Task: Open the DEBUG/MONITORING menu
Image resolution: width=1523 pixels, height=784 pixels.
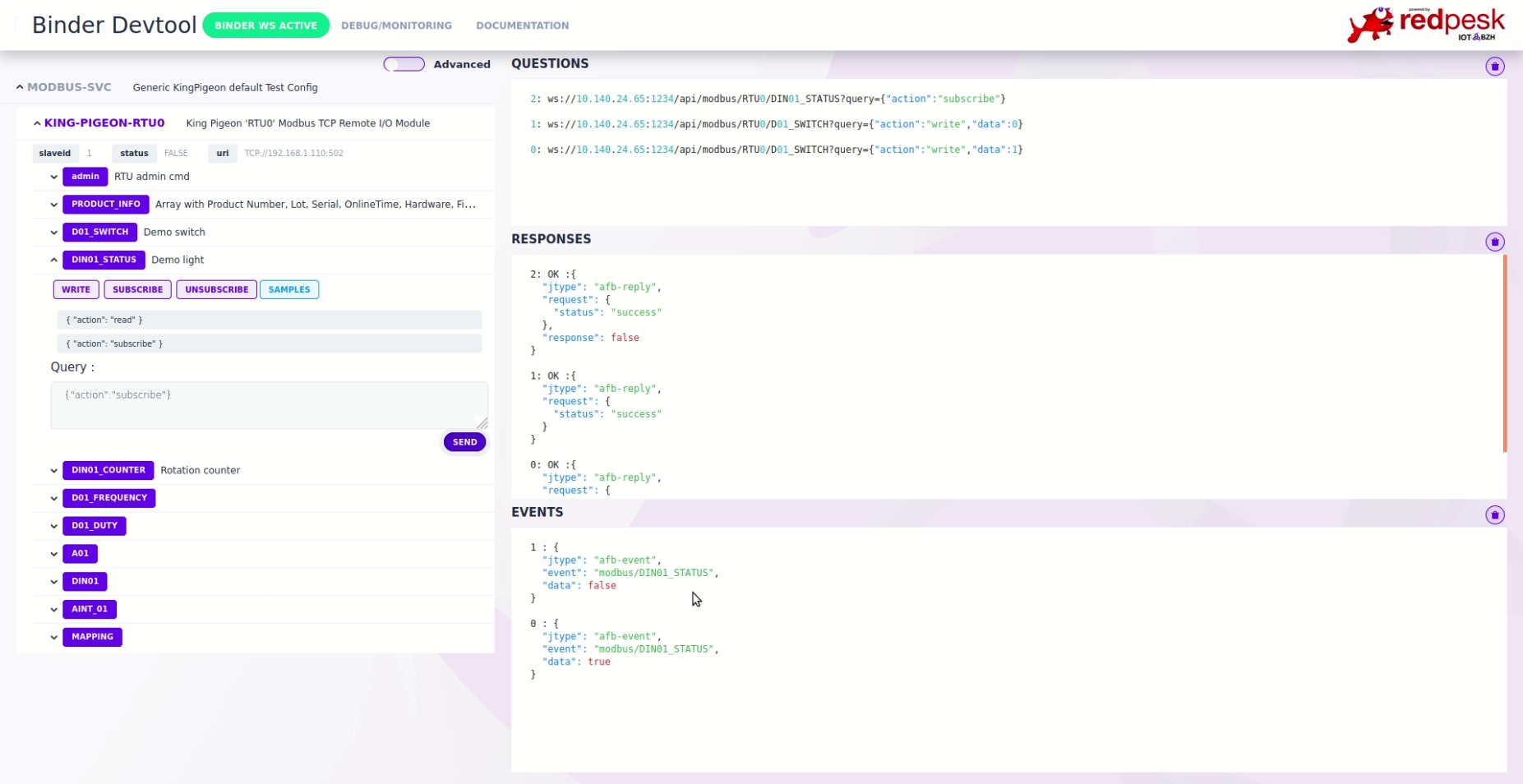Action: pos(396,25)
